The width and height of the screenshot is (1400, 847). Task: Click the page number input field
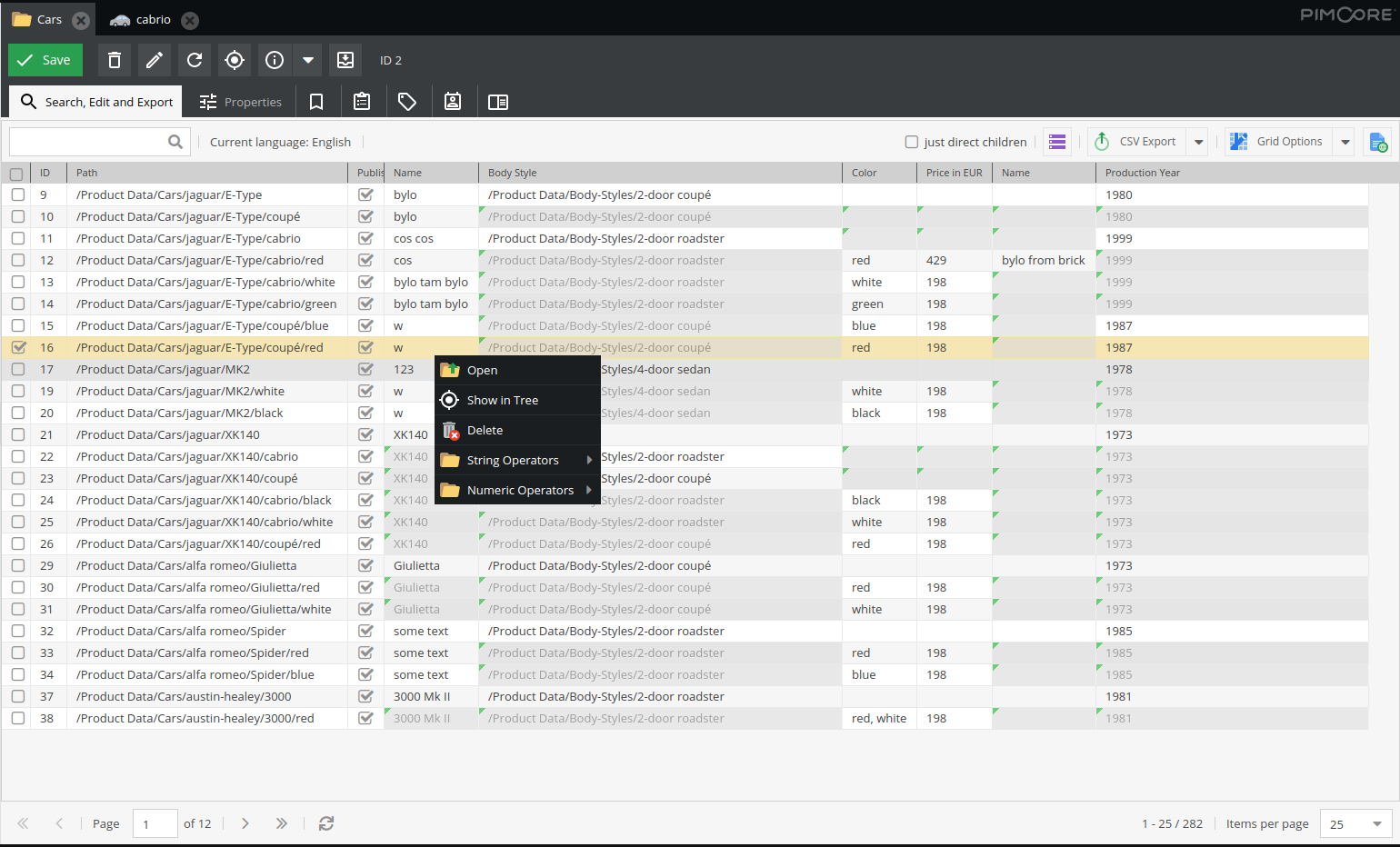tap(155, 824)
